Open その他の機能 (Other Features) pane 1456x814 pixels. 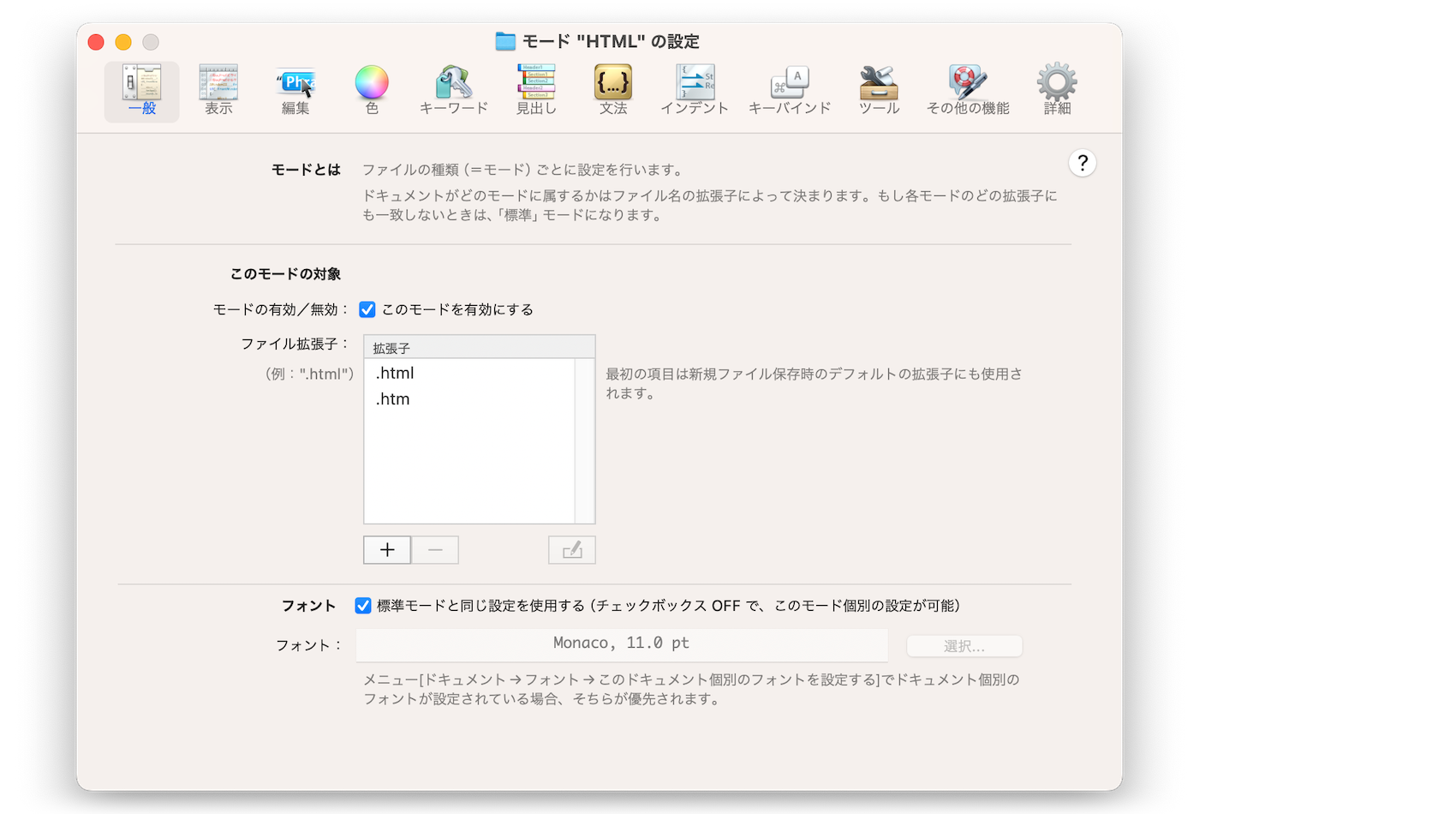[x=968, y=90]
